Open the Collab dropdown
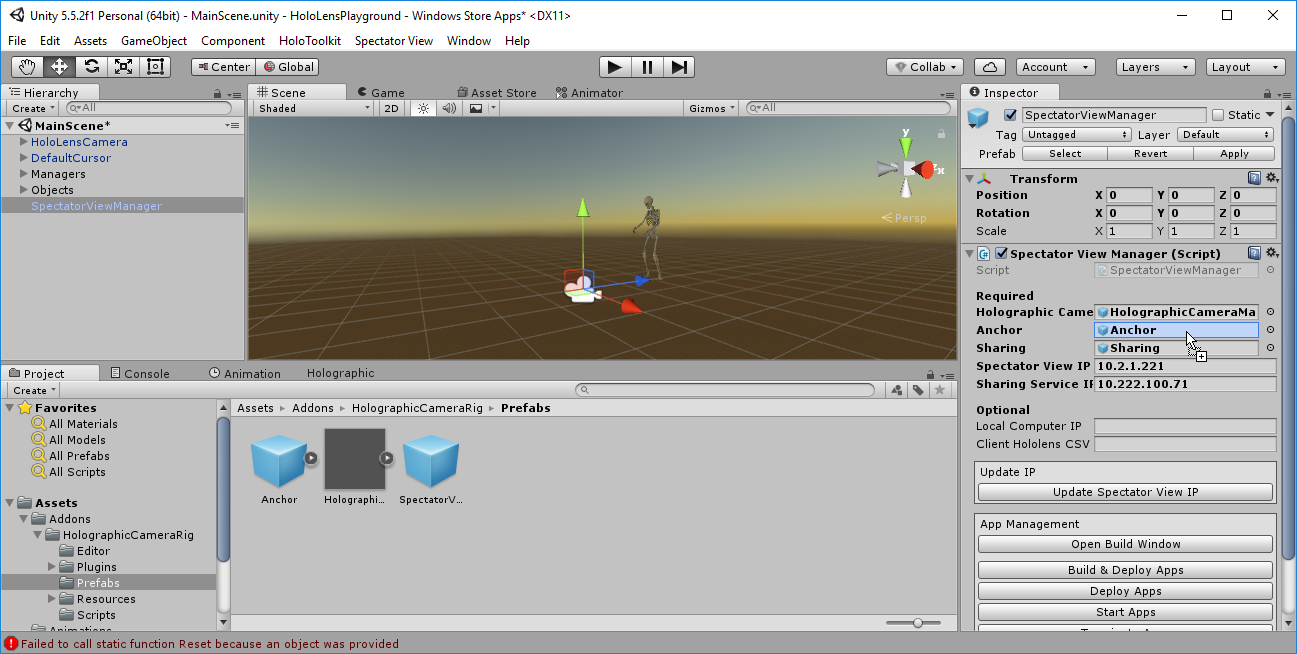Image resolution: width=1297 pixels, height=654 pixels. pyautogui.click(x=925, y=67)
